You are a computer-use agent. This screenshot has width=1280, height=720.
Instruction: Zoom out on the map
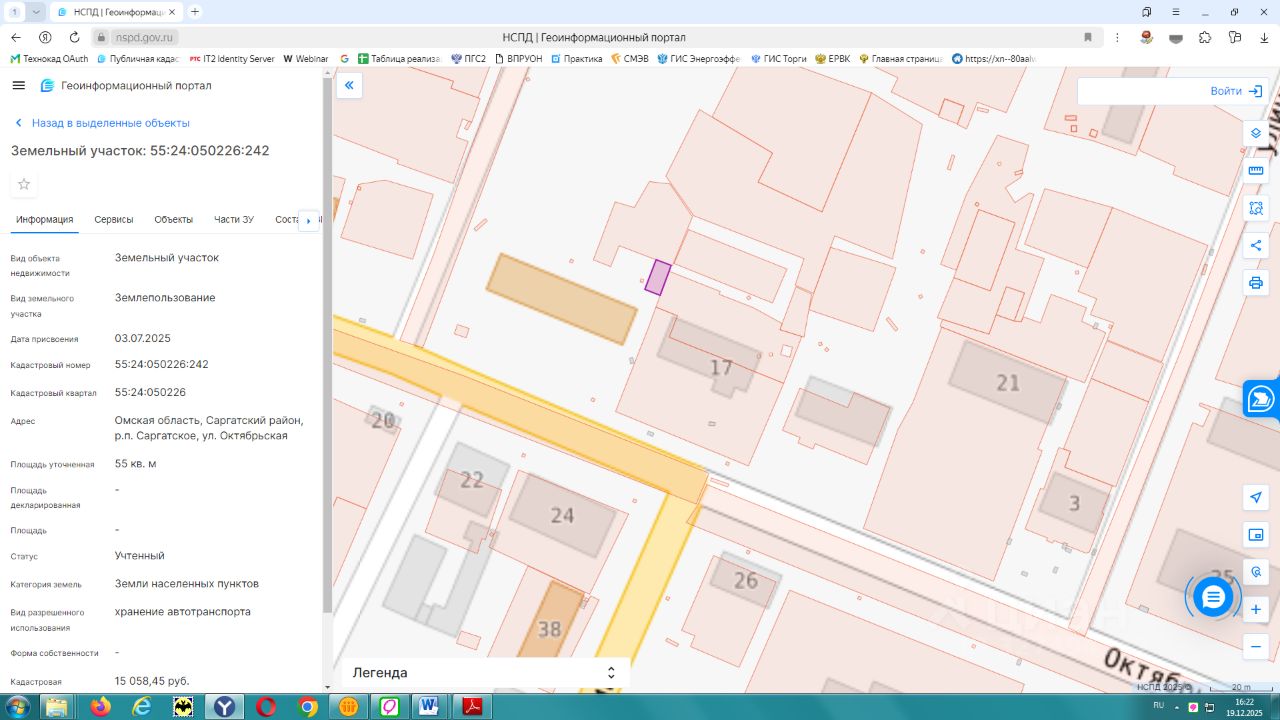point(1256,647)
